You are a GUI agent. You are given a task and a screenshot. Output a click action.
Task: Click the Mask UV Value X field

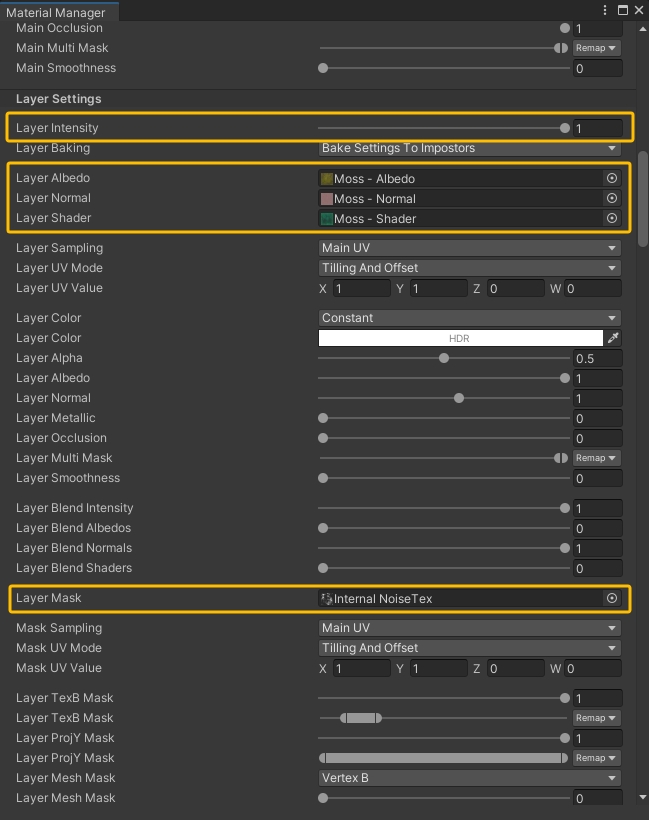361,668
